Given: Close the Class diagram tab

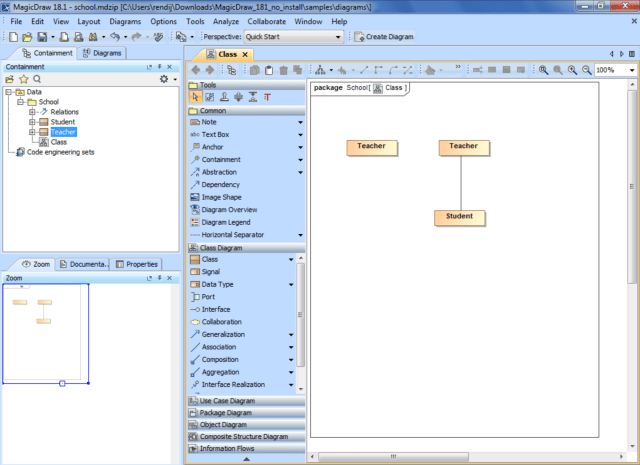Looking at the screenshot, I should click(x=245, y=55).
